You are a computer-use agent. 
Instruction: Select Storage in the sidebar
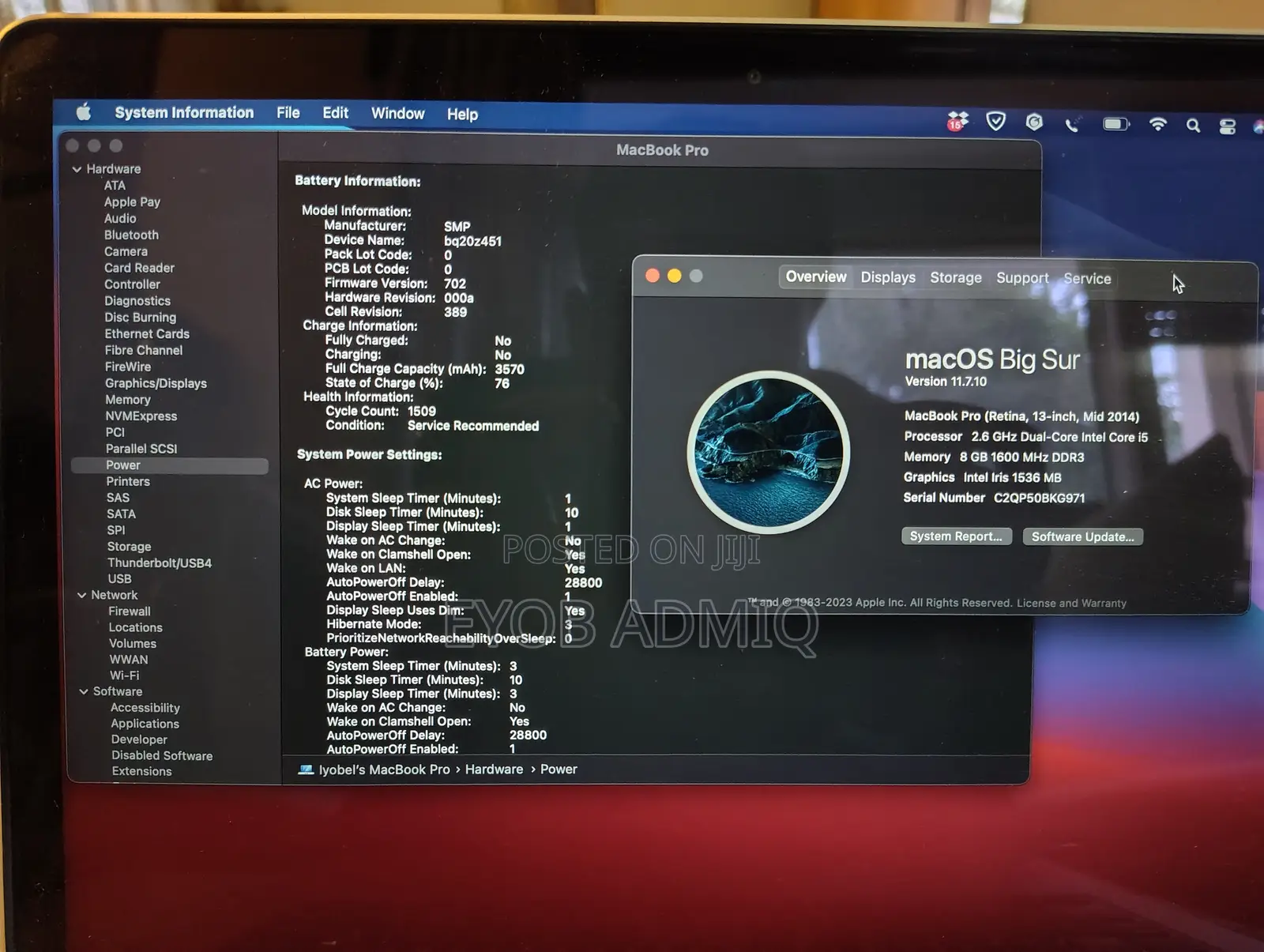point(130,547)
